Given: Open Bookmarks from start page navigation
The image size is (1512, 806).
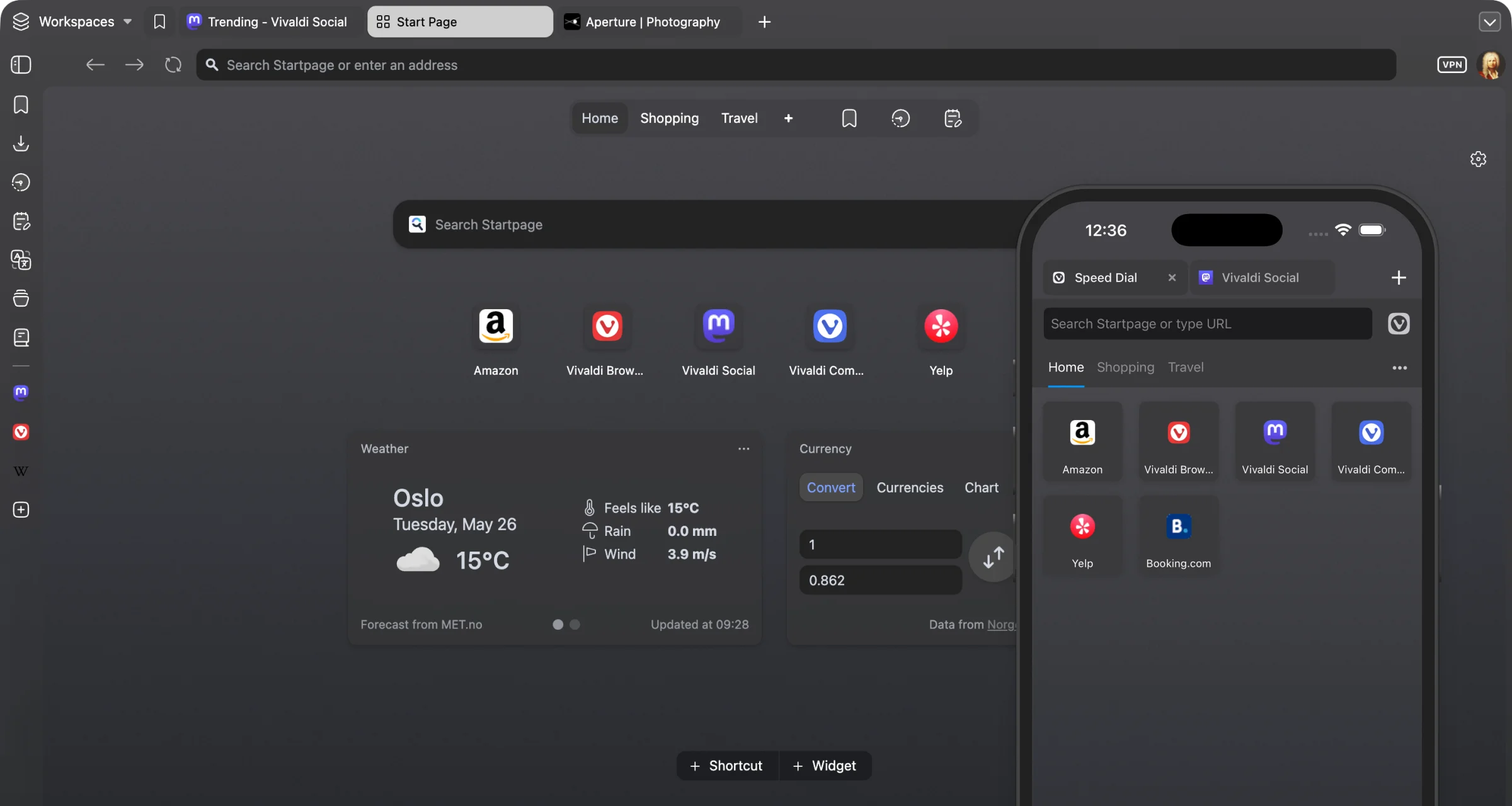Looking at the screenshot, I should point(849,118).
